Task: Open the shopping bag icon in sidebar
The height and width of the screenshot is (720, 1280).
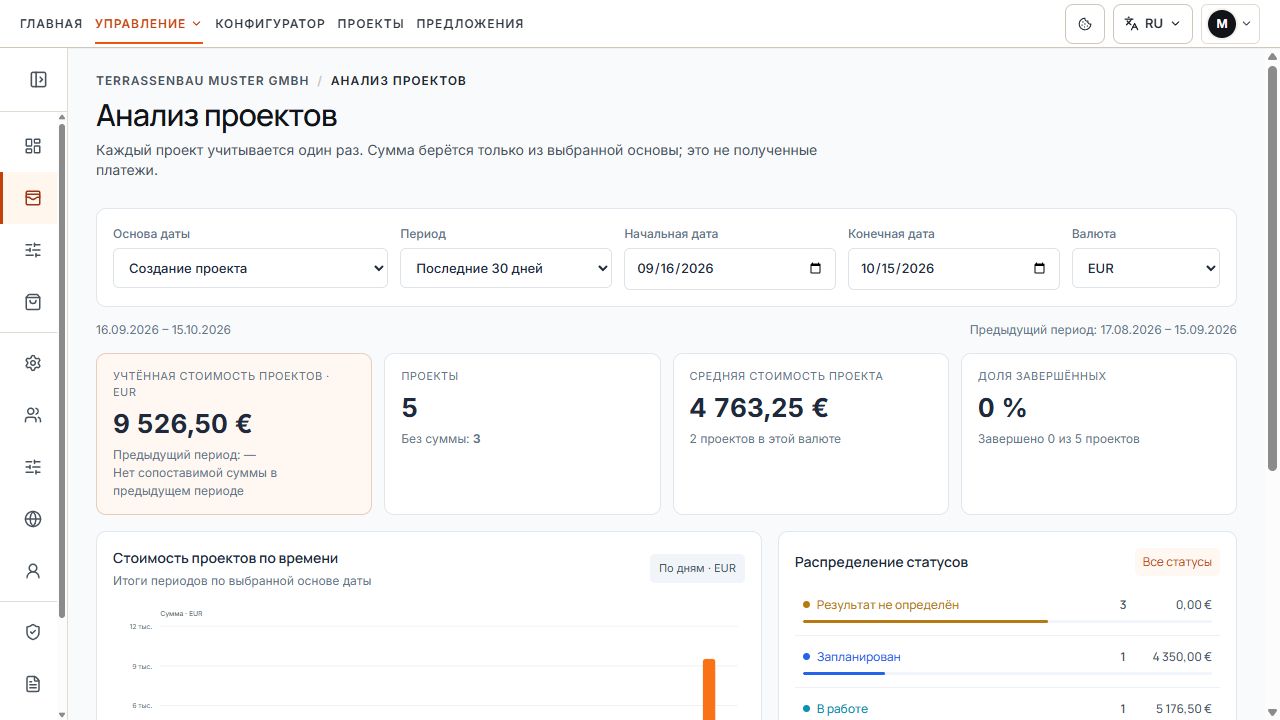Action: point(33,302)
